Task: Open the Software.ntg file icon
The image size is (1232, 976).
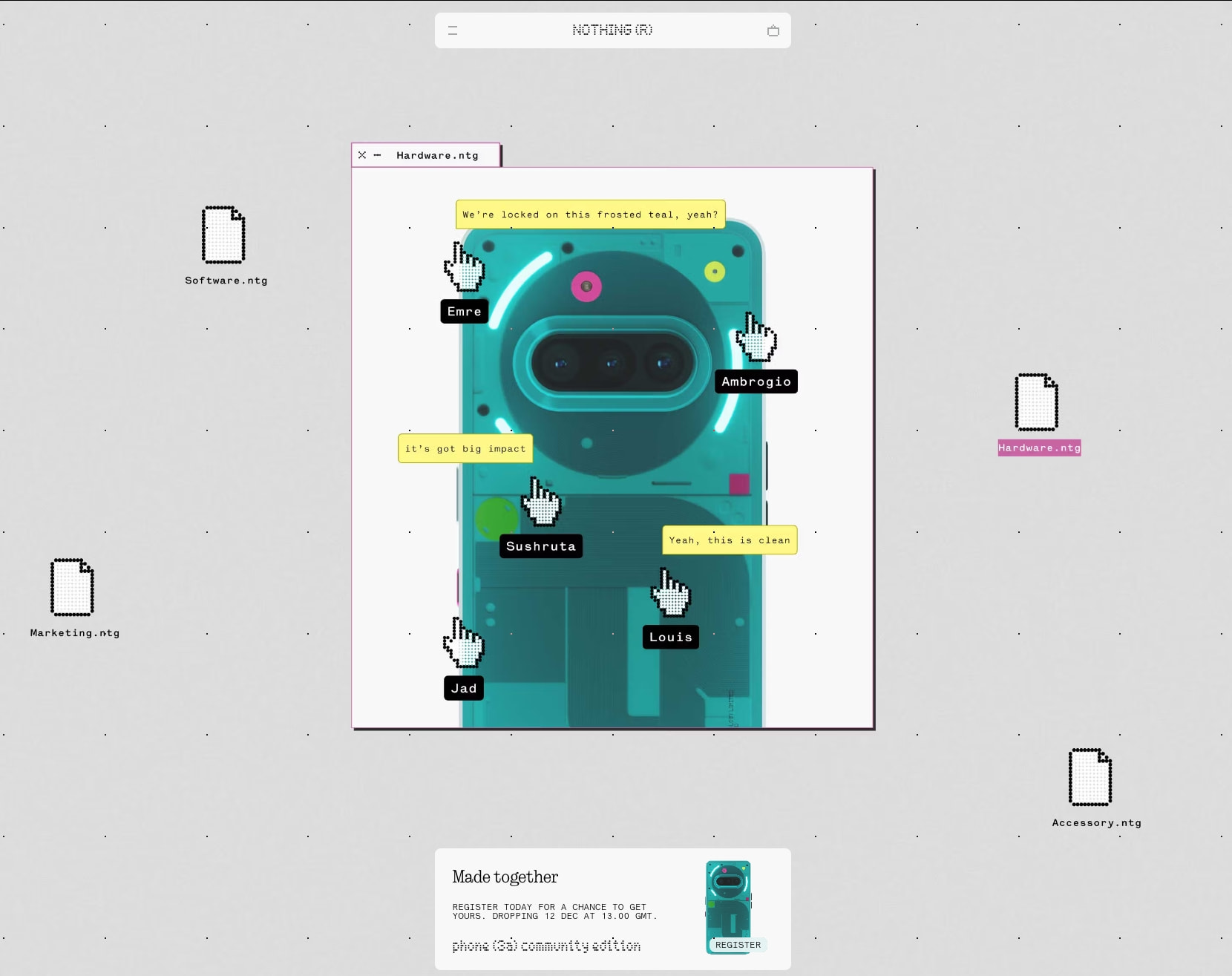Action: tap(223, 235)
